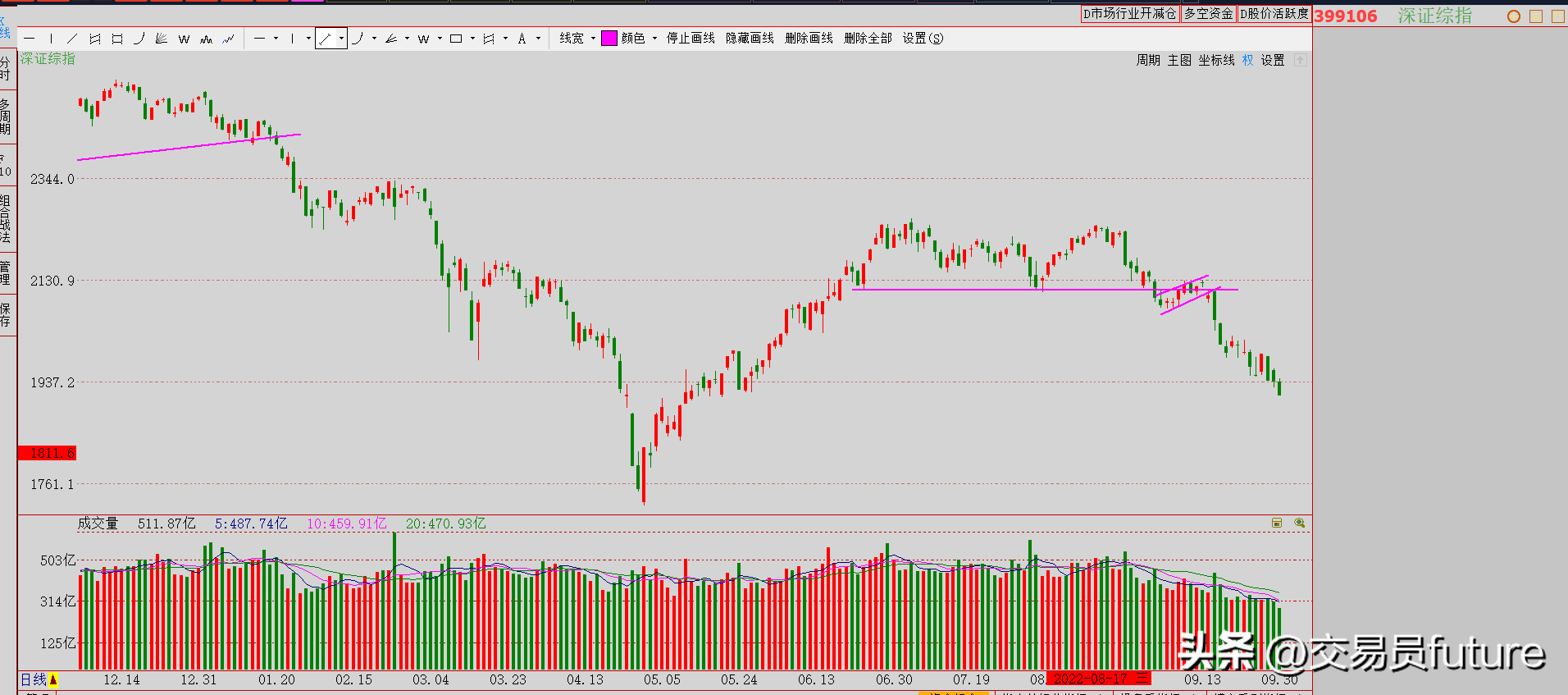
Task: Open the 多空资金 tab
Action: 1208,14
